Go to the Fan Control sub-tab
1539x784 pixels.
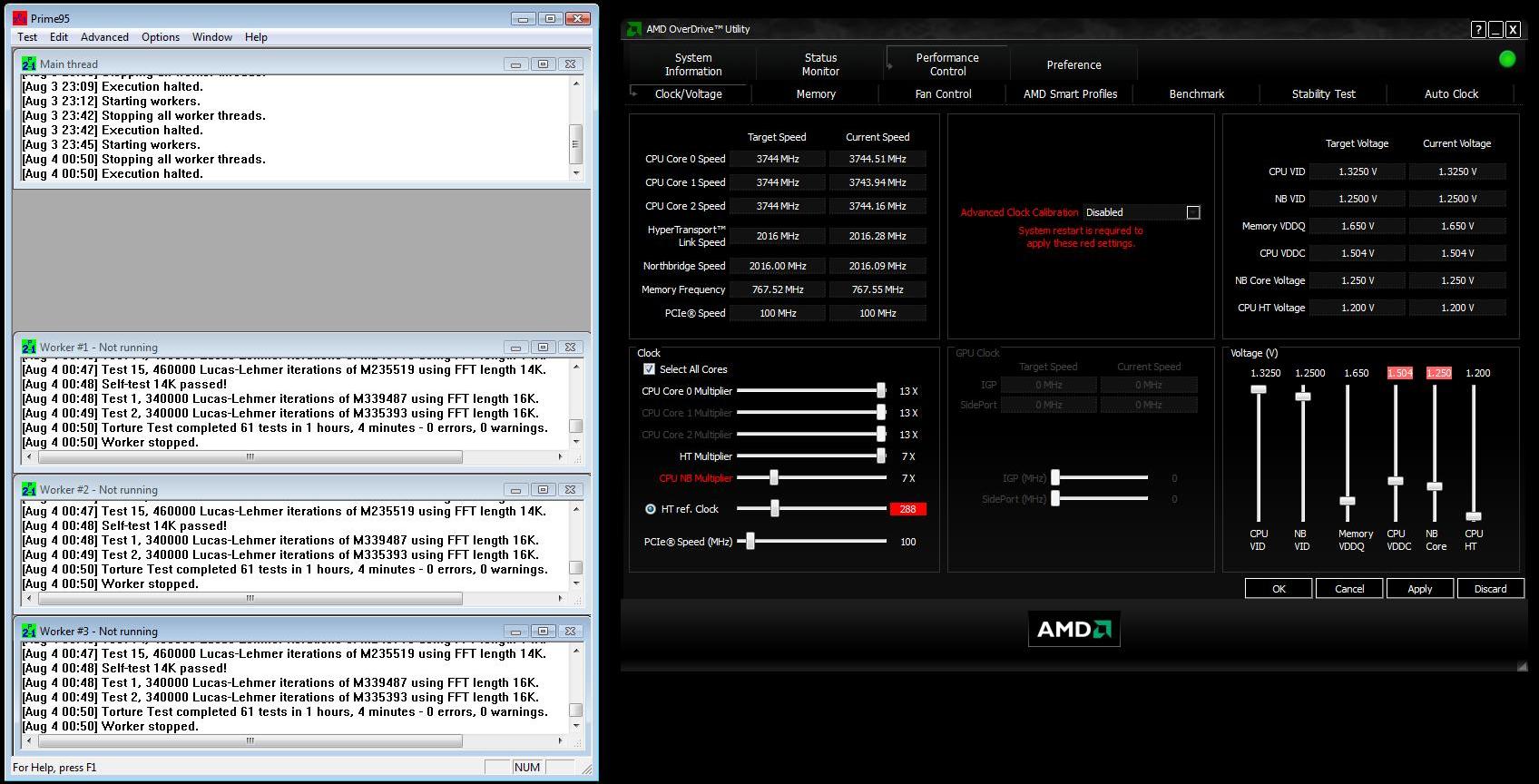[x=943, y=93]
